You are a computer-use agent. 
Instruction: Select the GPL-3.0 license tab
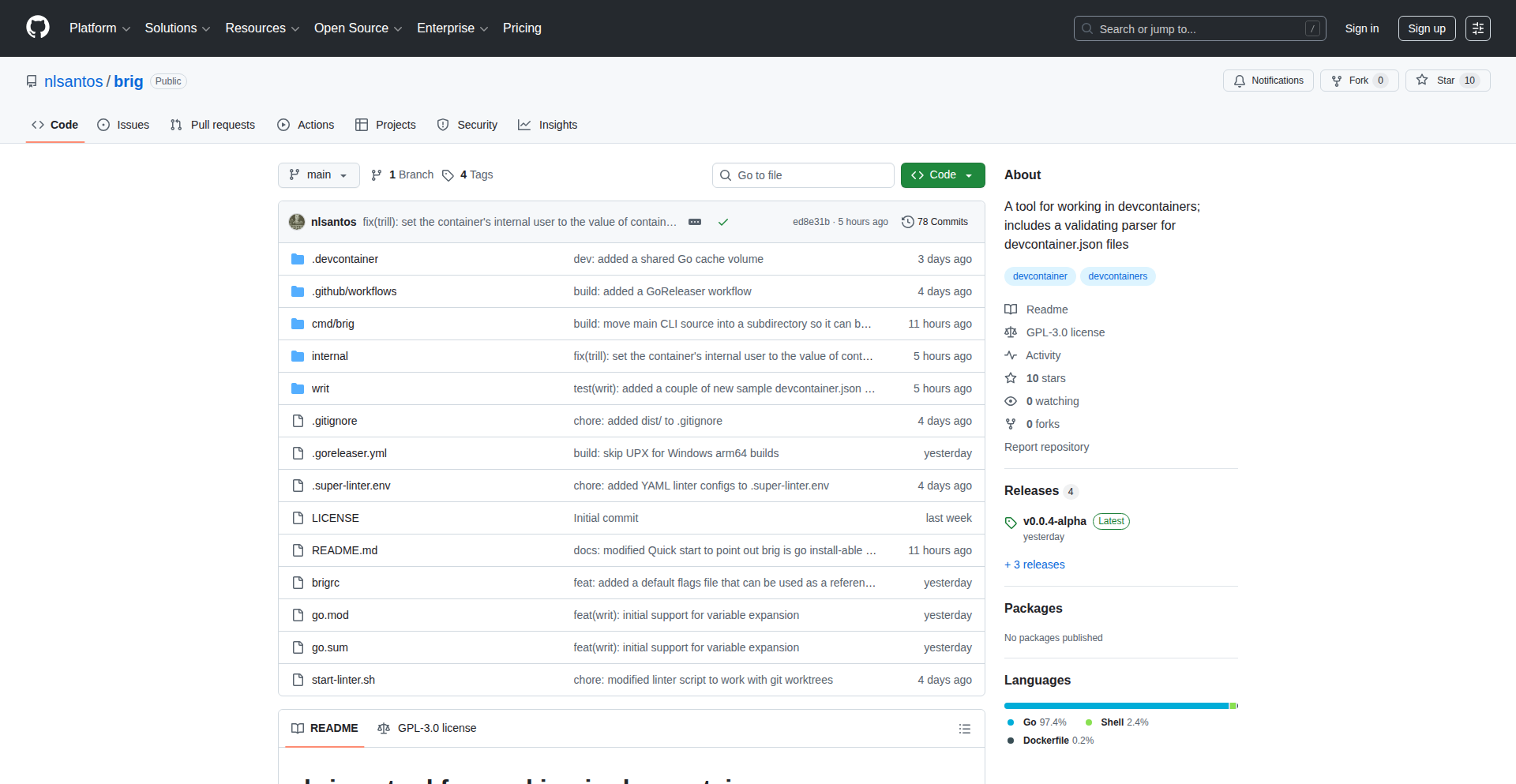click(x=427, y=728)
